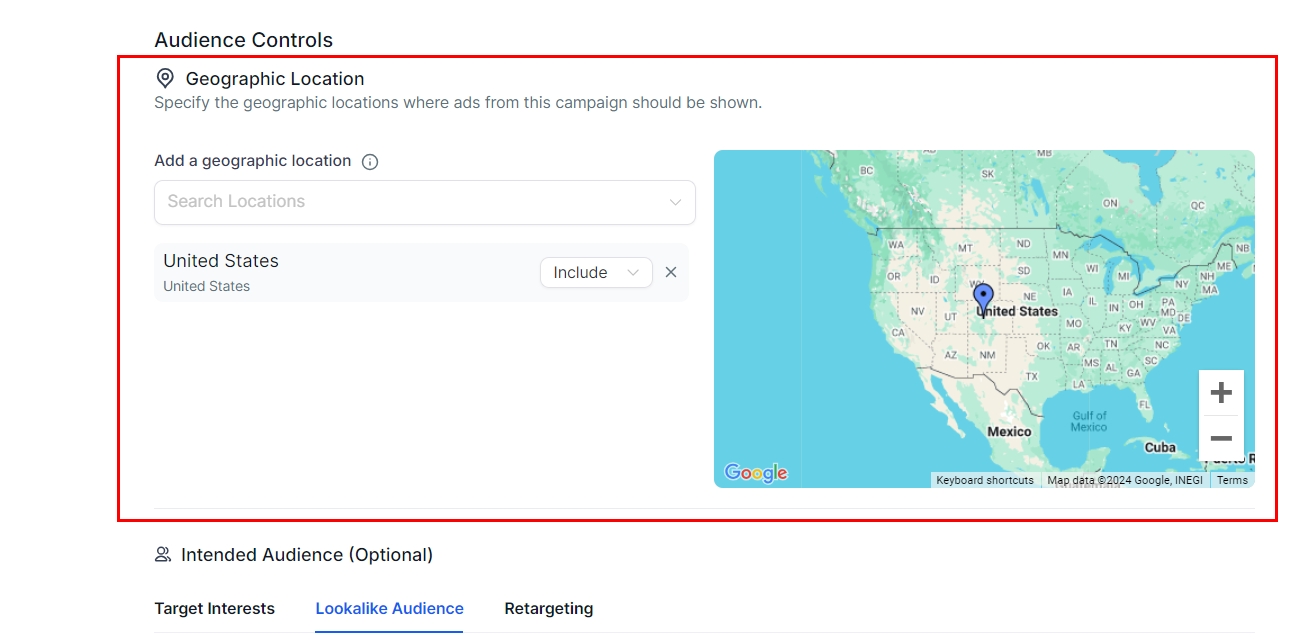Click the info icon beside Add a geographic location
Image resolution: width=1309 pixels, height=641 pixels.
click(x=370, y=162)
